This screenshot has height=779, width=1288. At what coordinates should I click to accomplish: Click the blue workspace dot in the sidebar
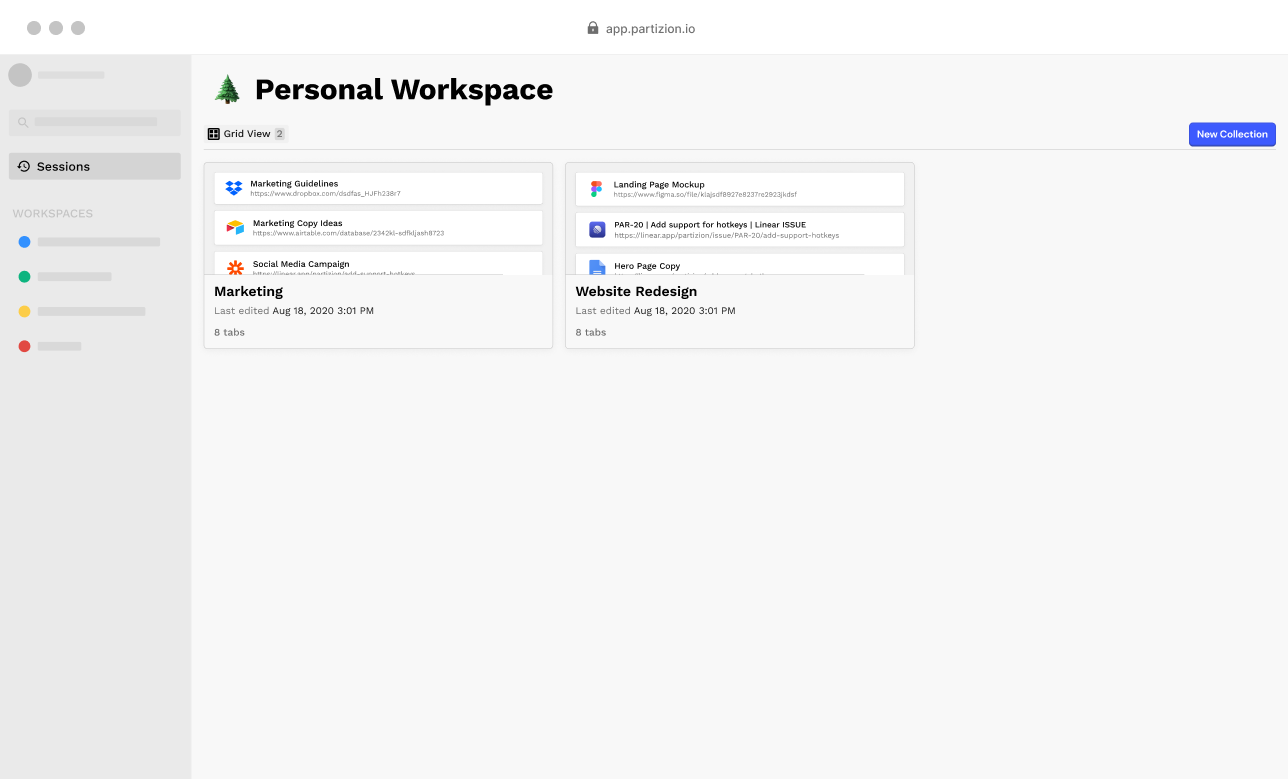coord(26,241)
